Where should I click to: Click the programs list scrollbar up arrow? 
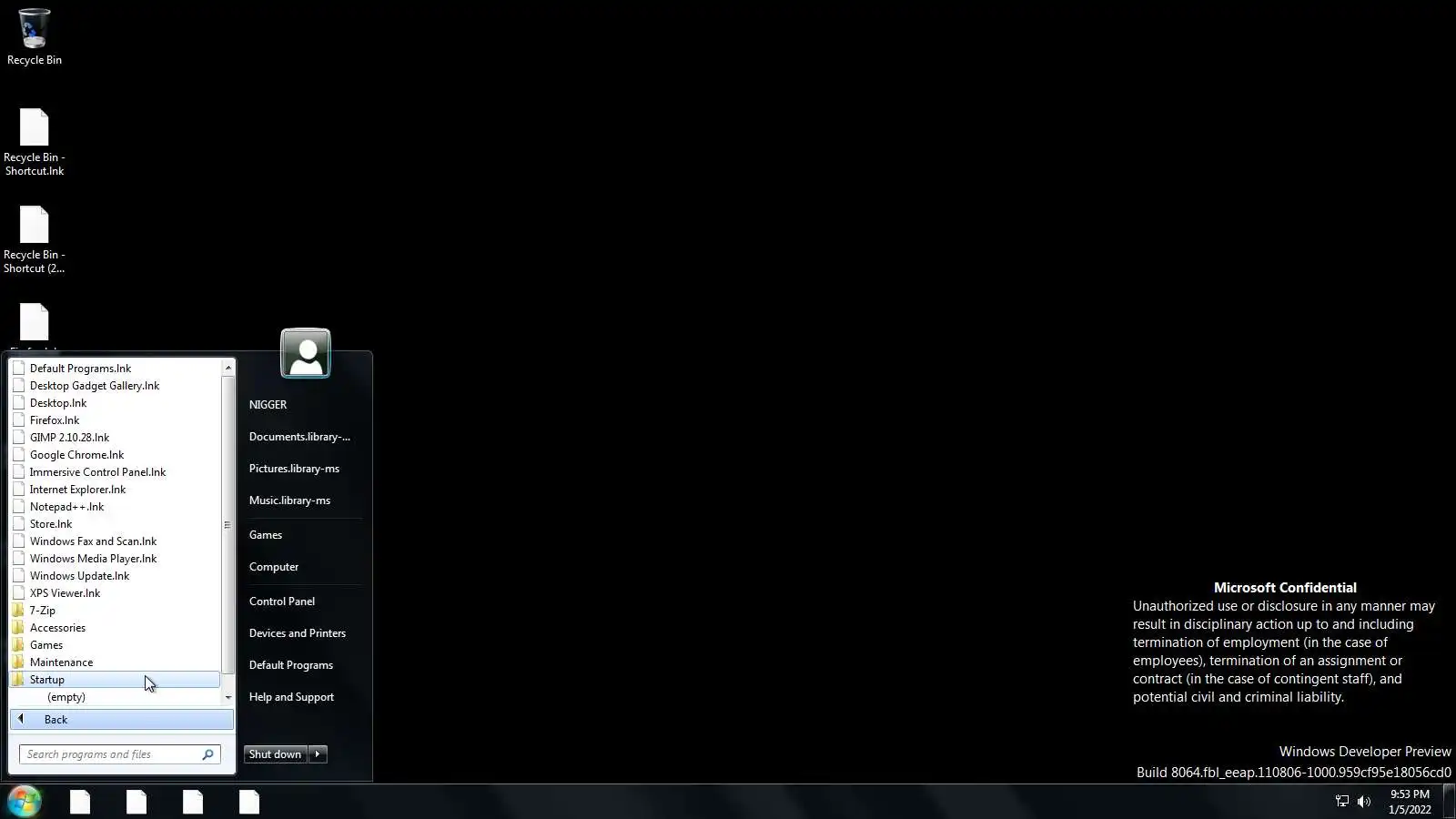[x=227, y=368]
